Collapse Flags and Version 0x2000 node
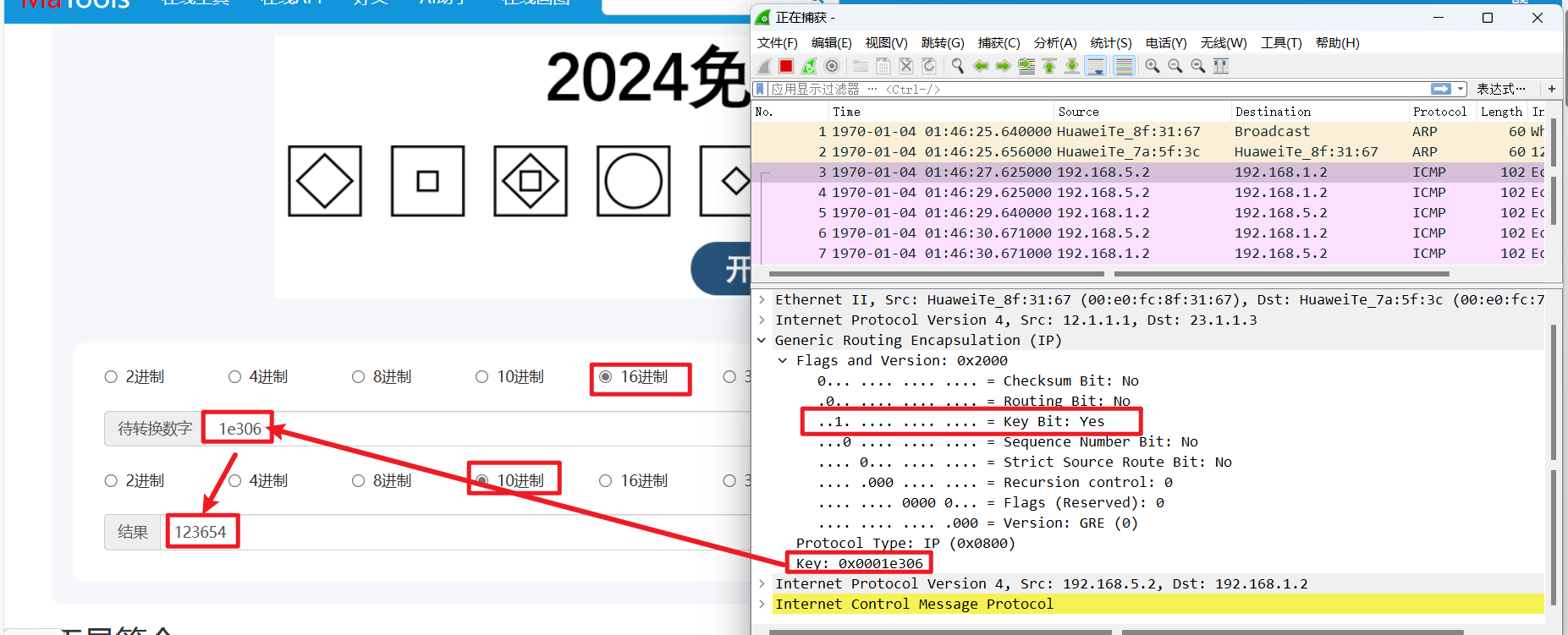The height and width of the screenshot is (635, 1568). click(x=783, y=360)
